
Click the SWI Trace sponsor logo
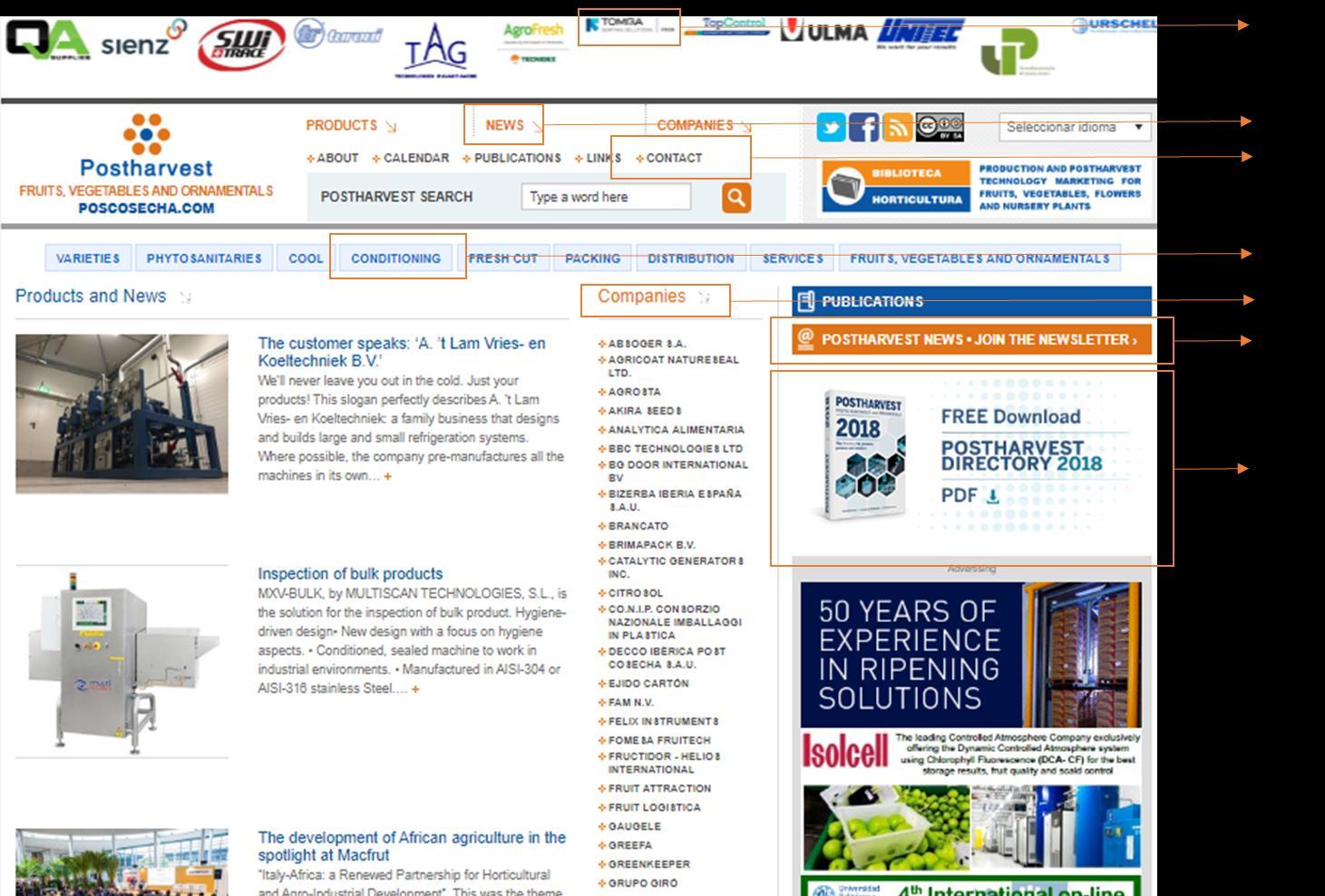[x=241, y=45]
